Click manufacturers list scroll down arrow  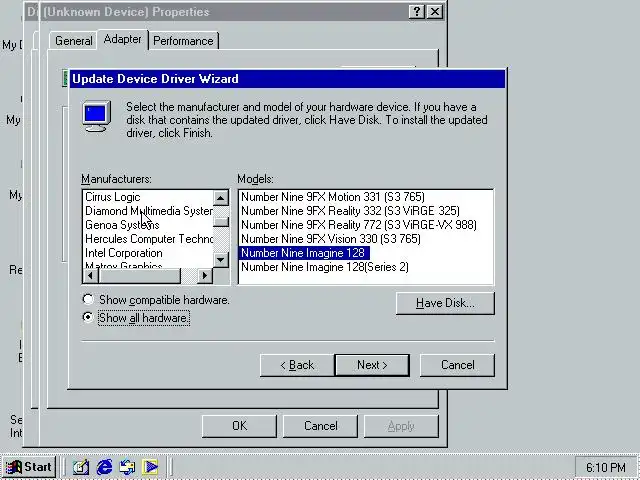[x=220, y=259]
